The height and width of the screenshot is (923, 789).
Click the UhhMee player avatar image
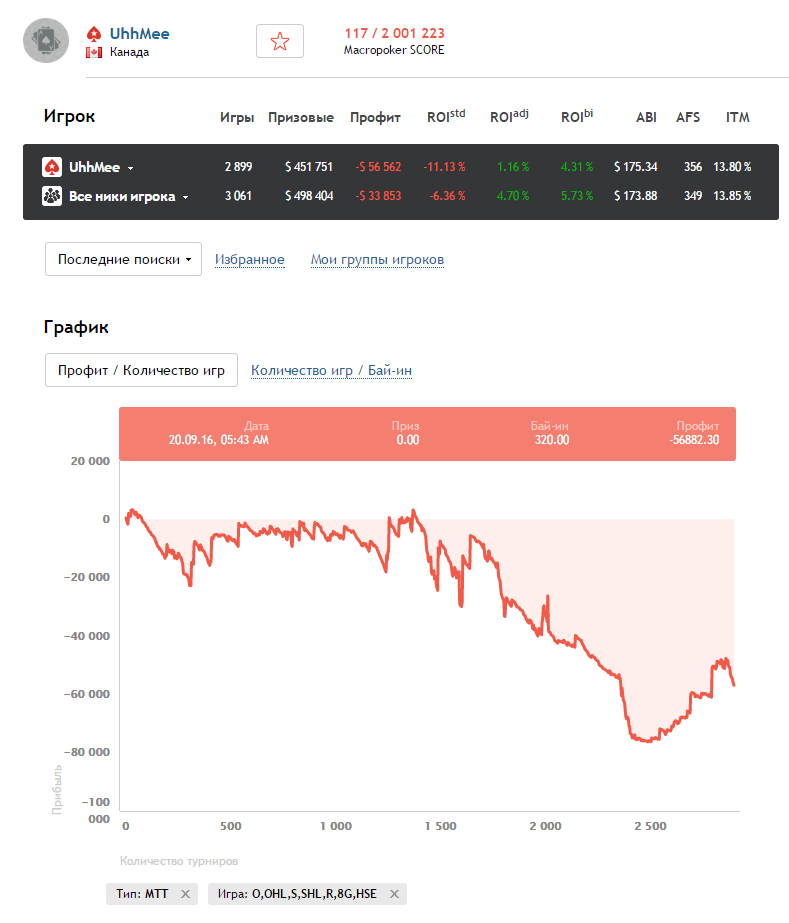click(x=46, y=41)
